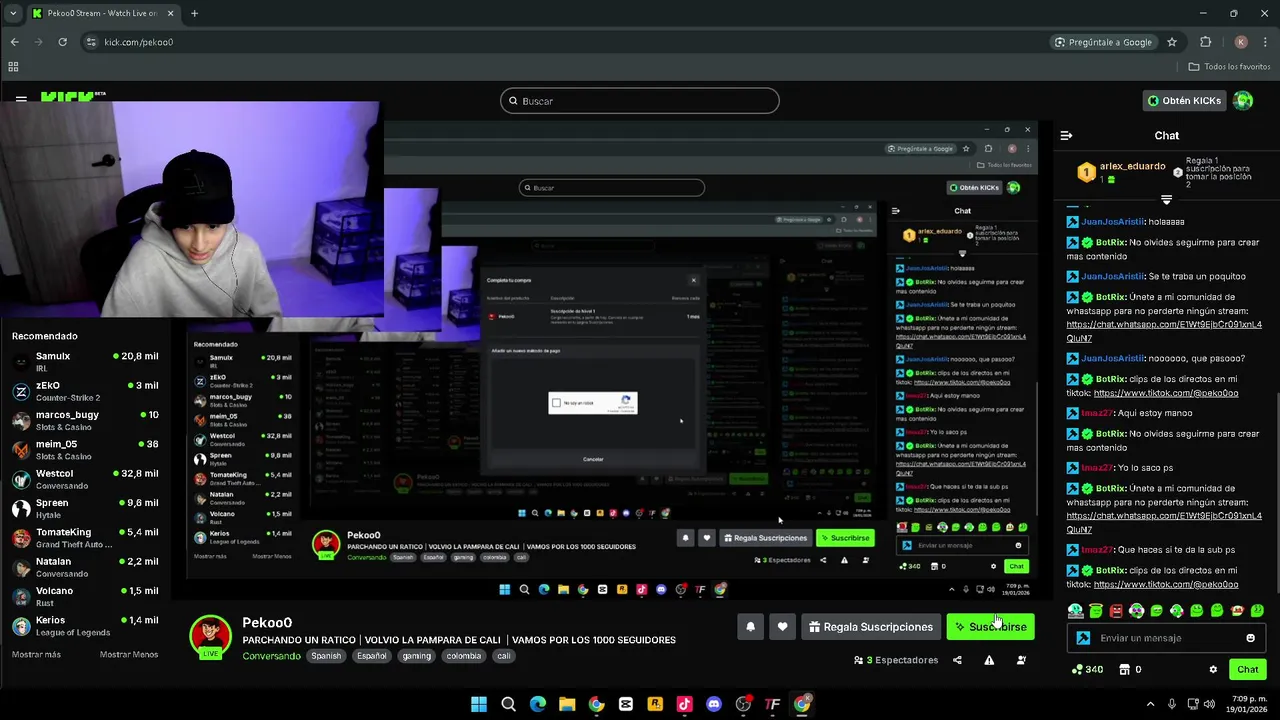The width and height of the screenshot is (1280, 720).
Task: Open Rockstar Games Launcher from taskbar
Action: 655,704
